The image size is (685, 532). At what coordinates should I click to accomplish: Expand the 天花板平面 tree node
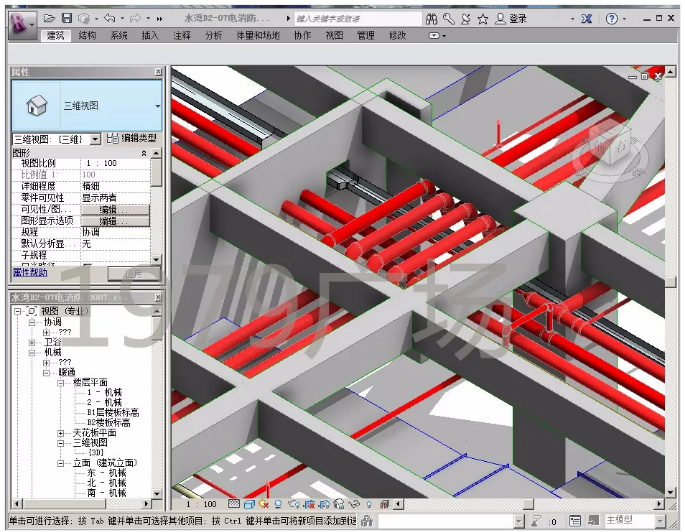[61, 433]
